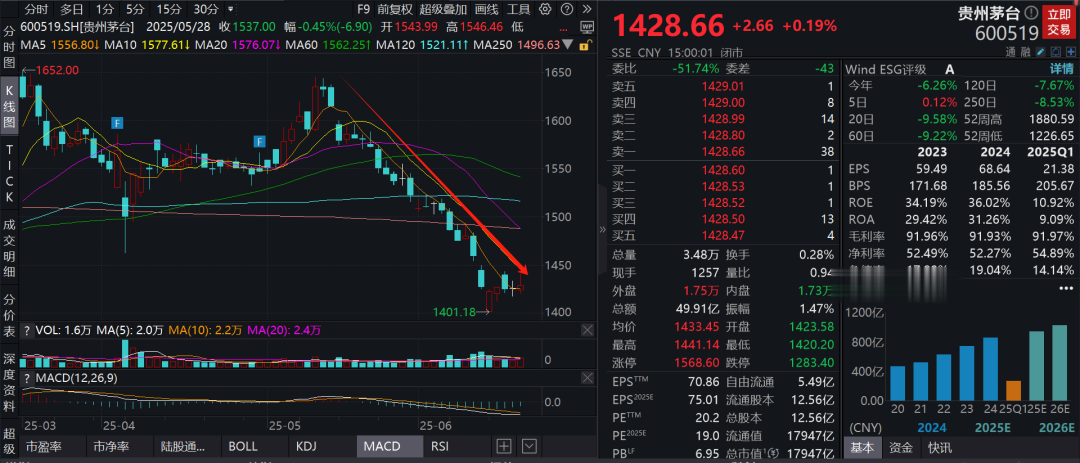The width and height of the screenshot is (1080, 463).
Task: Open the F9 deep data button
Action: [364, 10]
